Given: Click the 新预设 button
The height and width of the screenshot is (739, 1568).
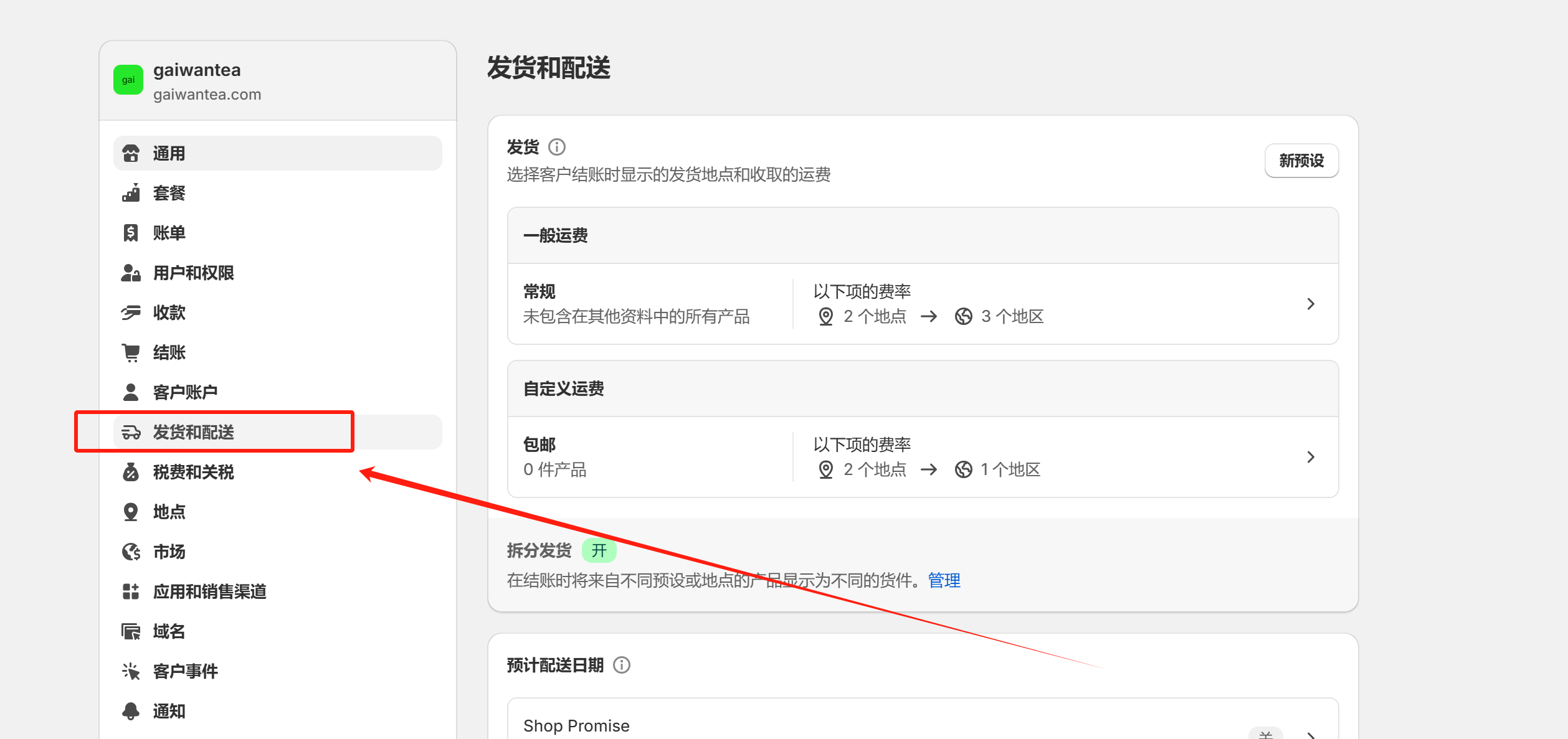Looking at the screenshot, I should click(1301, 161).
